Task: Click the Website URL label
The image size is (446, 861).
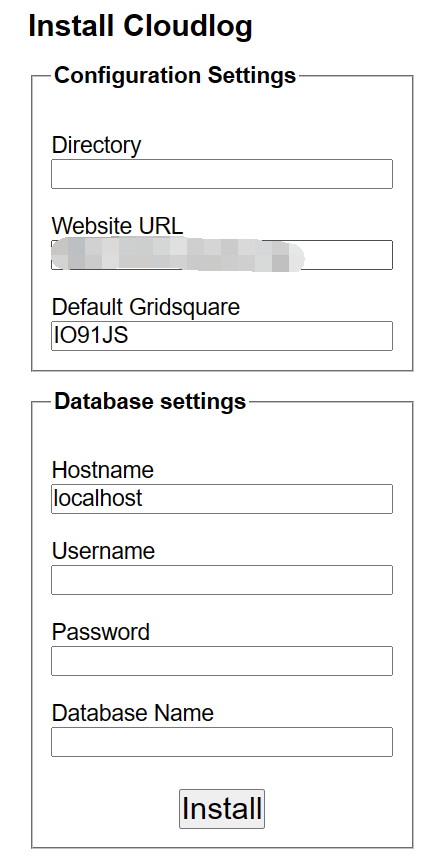Action: [x=118, y=226]
